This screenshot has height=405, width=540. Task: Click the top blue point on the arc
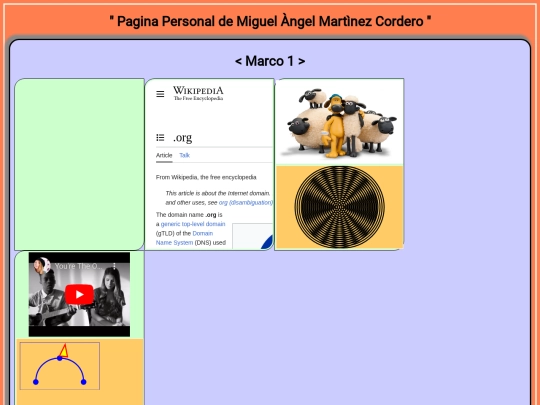pyautogui.click(x=60, y=359)
